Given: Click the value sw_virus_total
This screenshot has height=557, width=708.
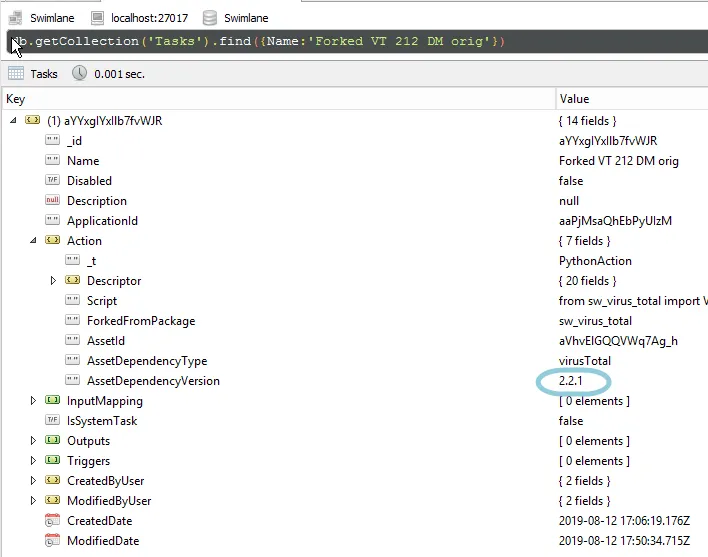Looking at the screenshot, I should point(595,321).
